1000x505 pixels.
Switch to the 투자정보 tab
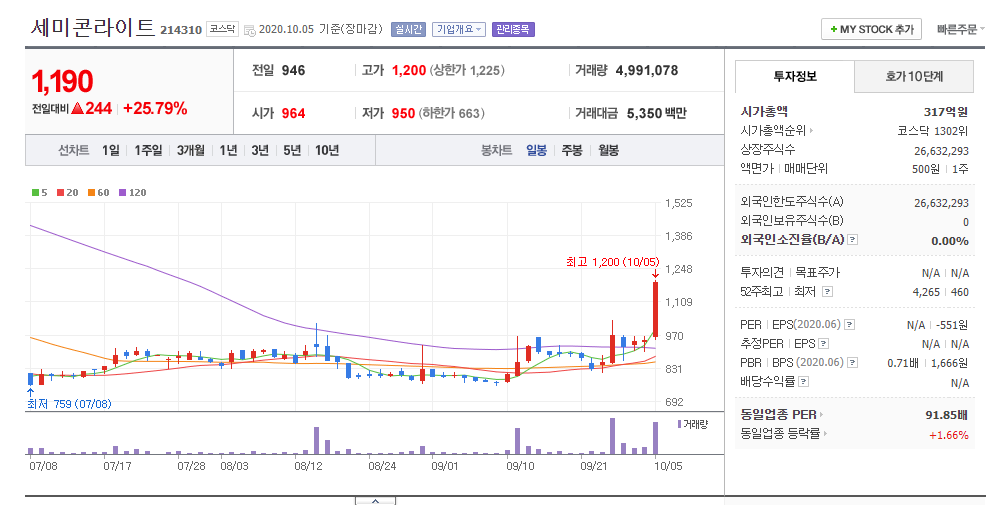point(795,77)
